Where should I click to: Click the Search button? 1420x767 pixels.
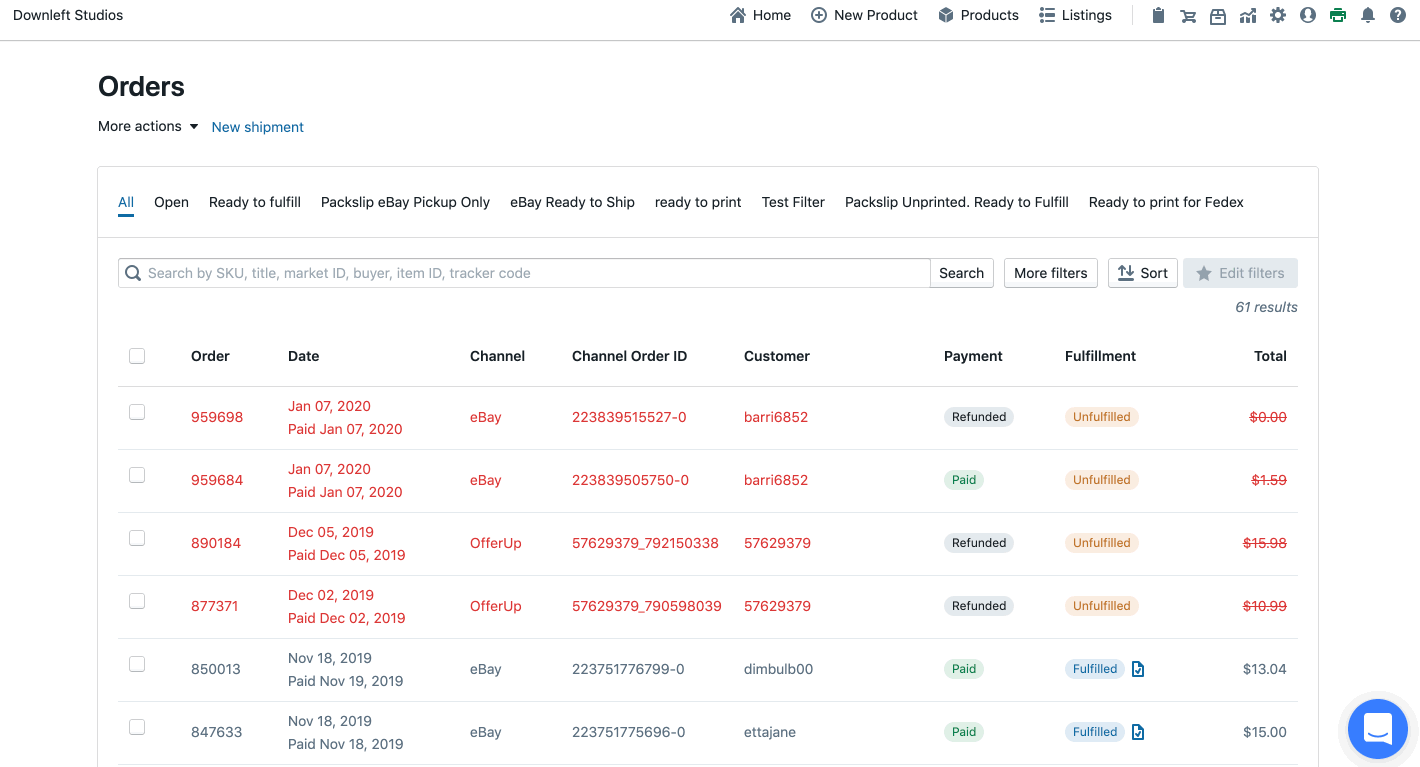961,273
